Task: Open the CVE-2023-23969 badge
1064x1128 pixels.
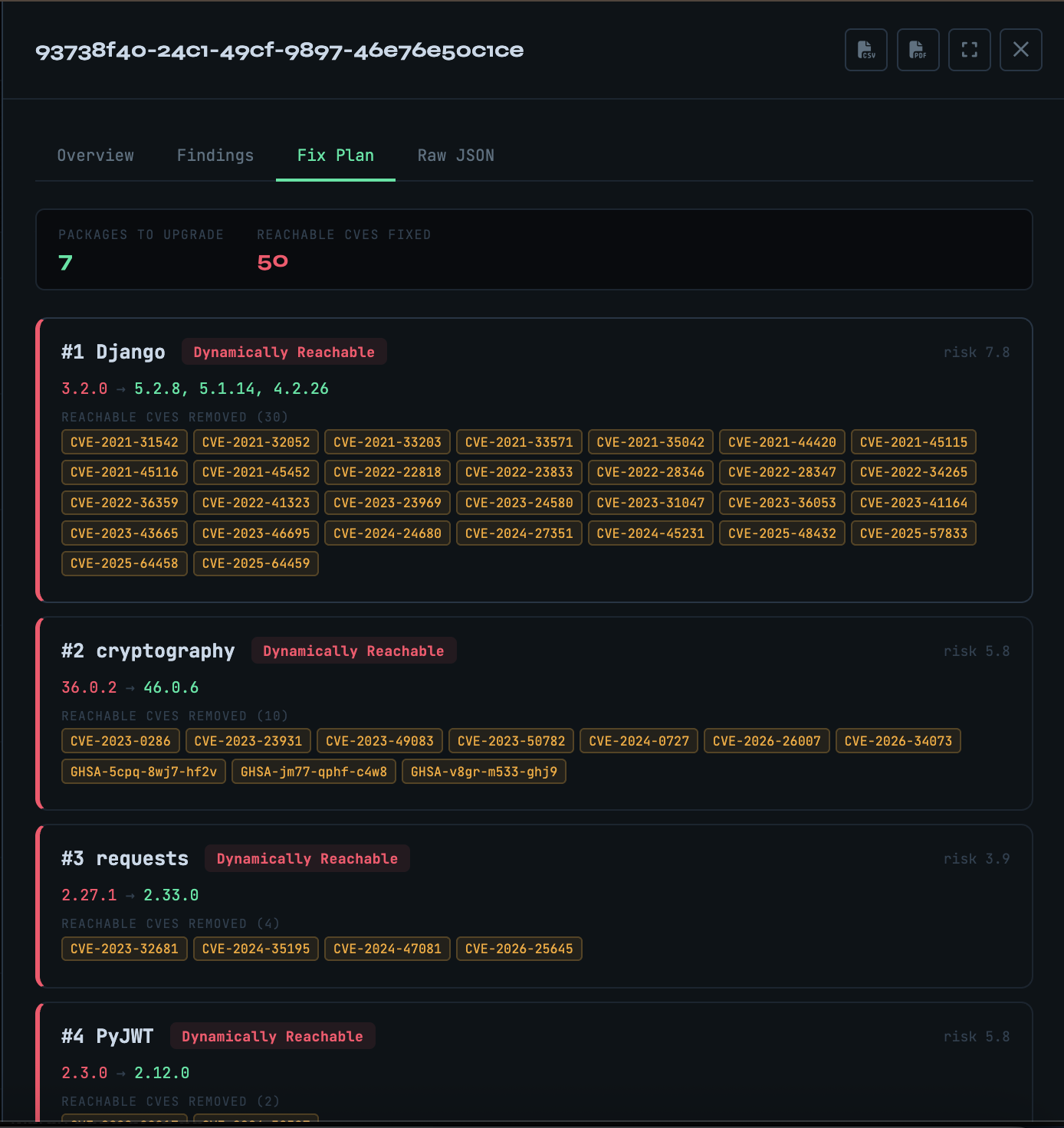Action: coord(387,503)
